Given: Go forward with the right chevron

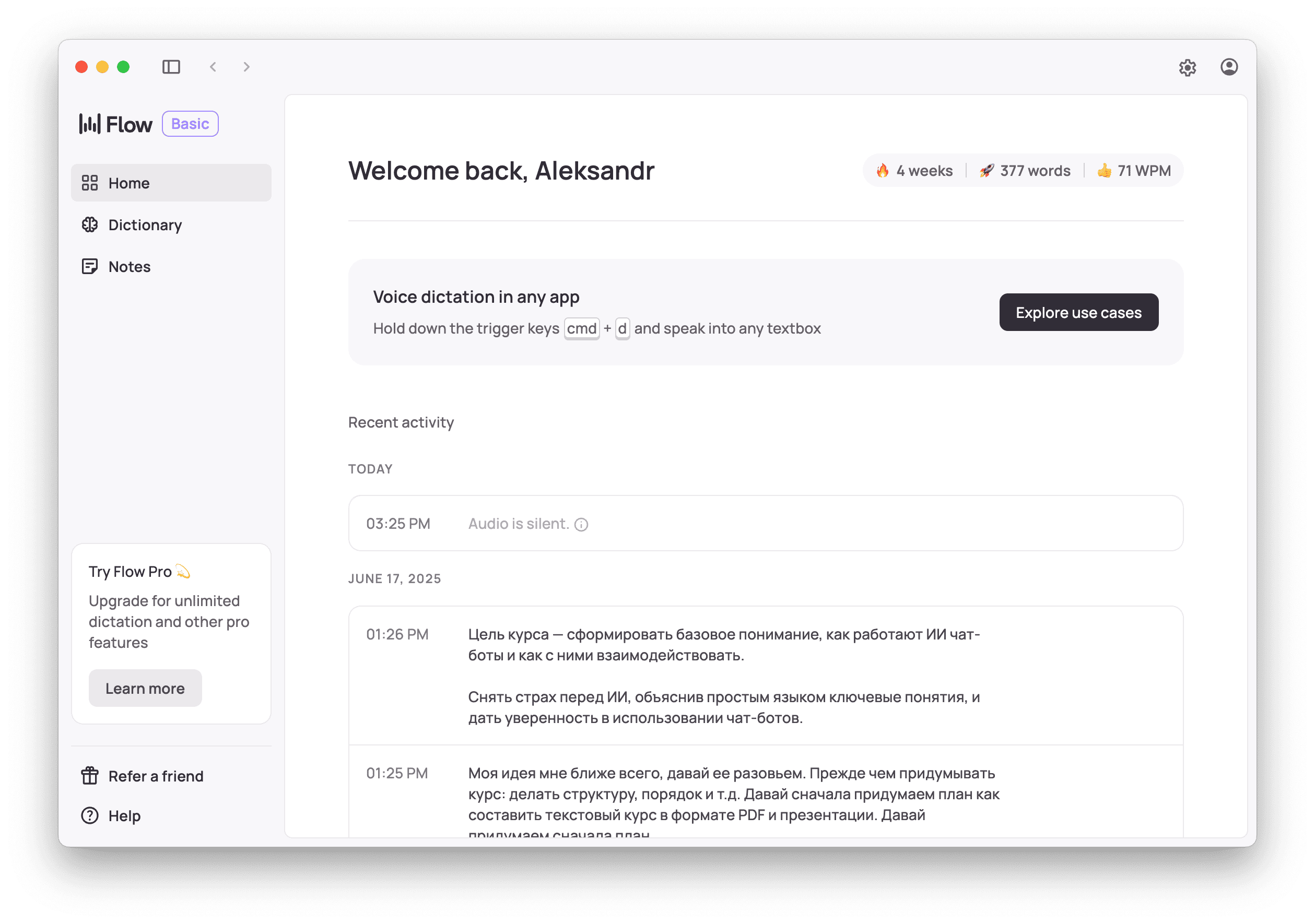Looking at the screenshot, I should point(246,67).
